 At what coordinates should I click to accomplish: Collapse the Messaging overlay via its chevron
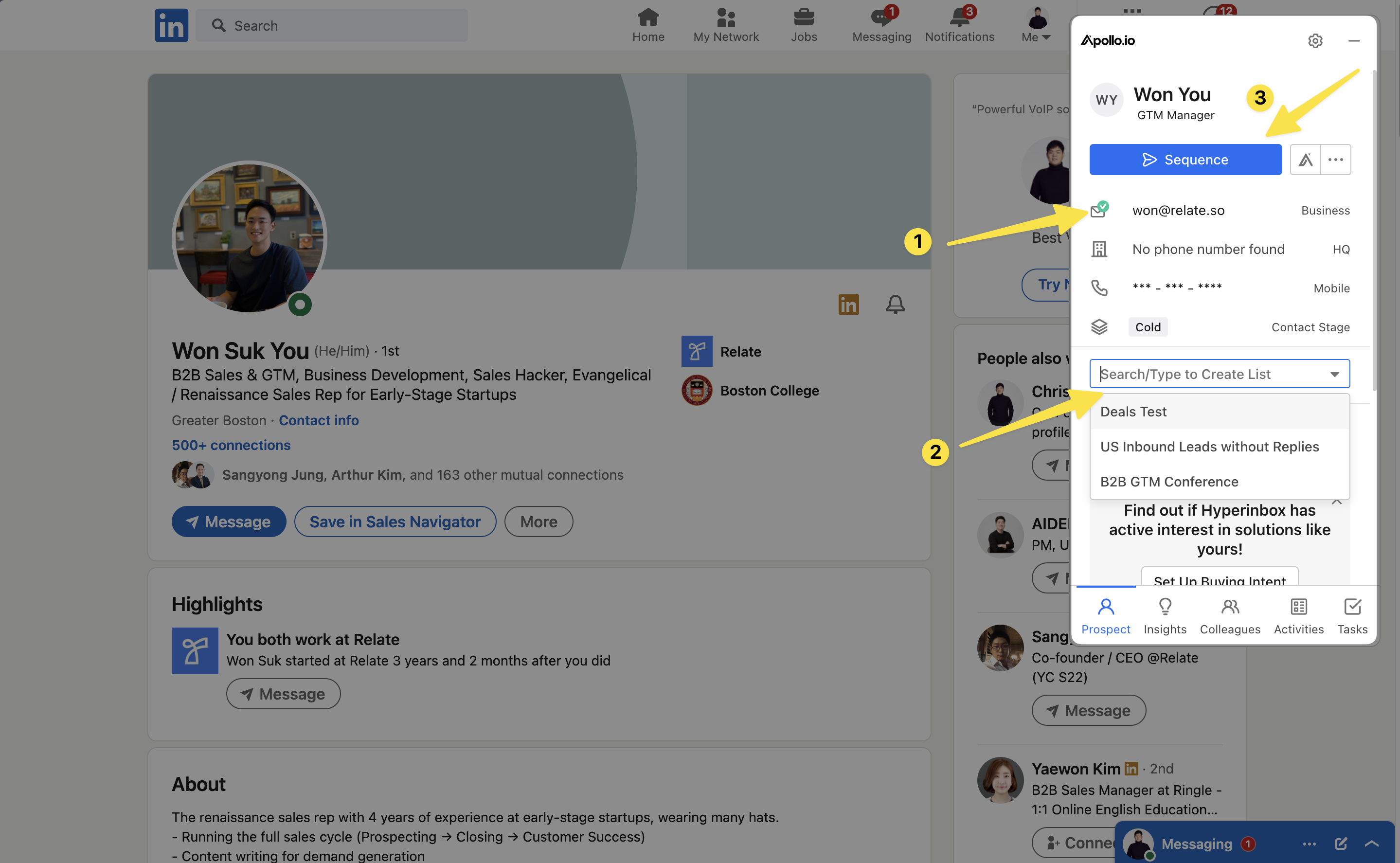(x=1370, y=843)
